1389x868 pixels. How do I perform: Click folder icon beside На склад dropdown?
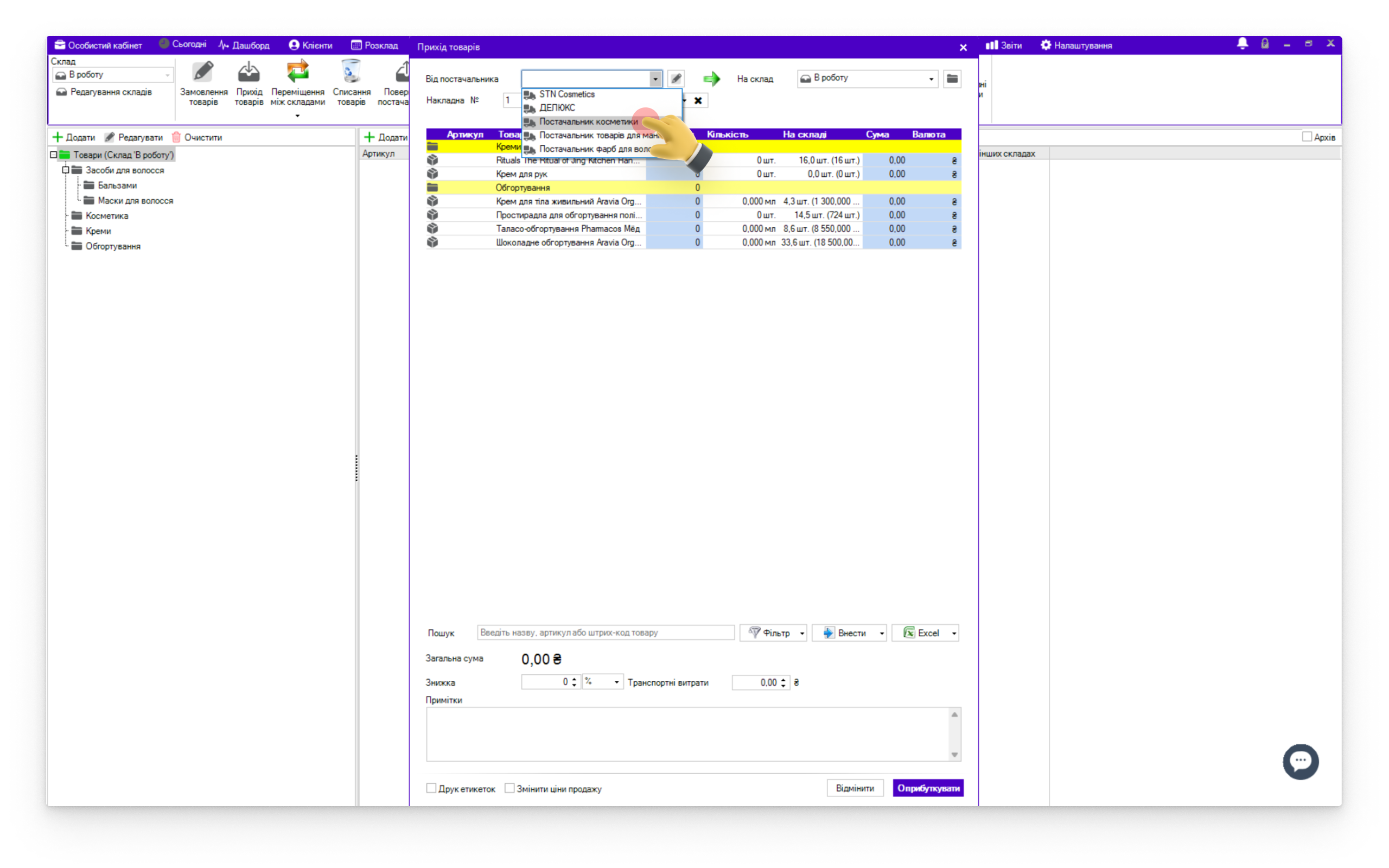point(952,79)
